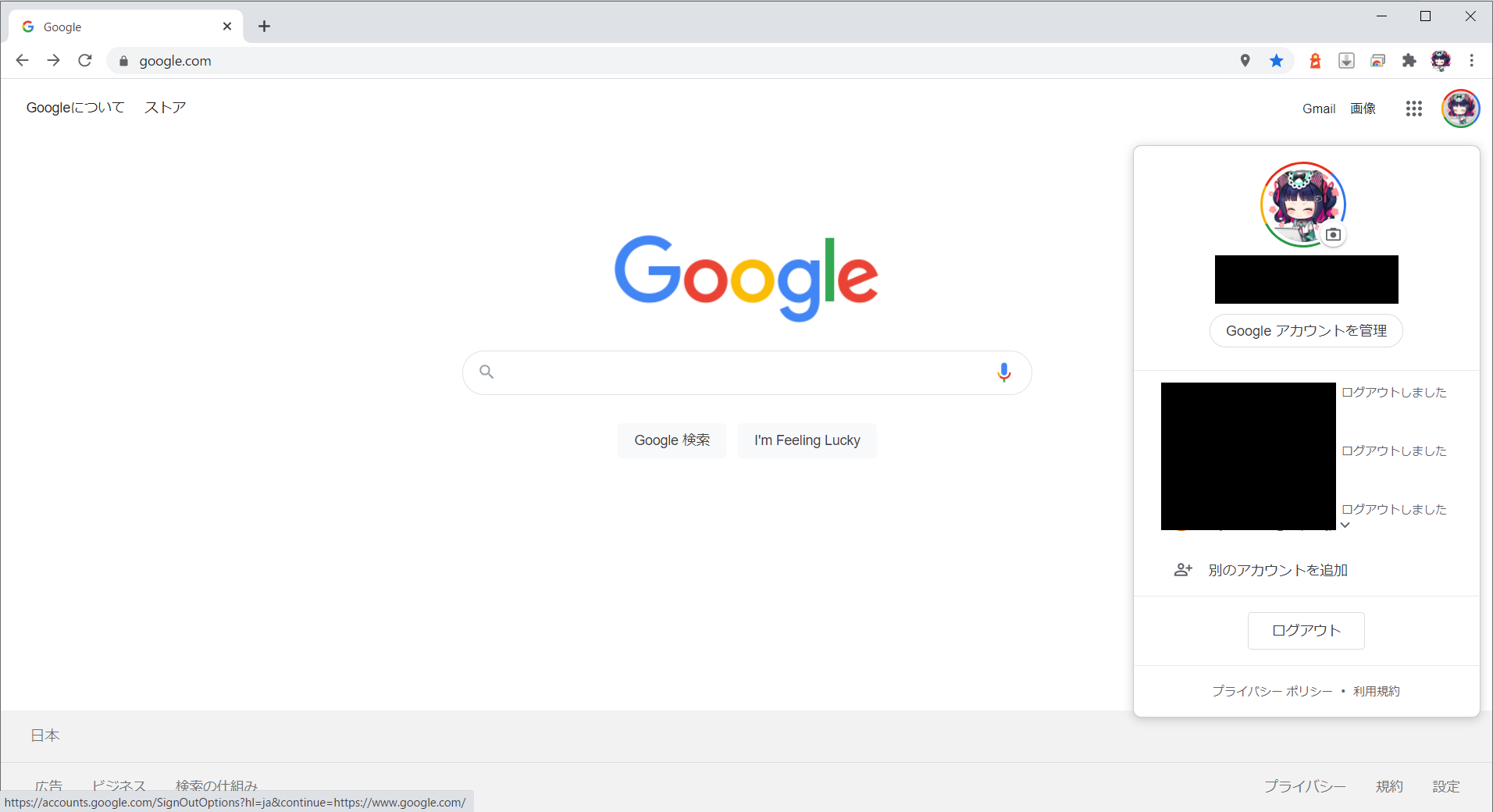This screenshot has width=1493, height=812.
Task: Click I'm Feeling Lucky button
Action: click(807, 440)
